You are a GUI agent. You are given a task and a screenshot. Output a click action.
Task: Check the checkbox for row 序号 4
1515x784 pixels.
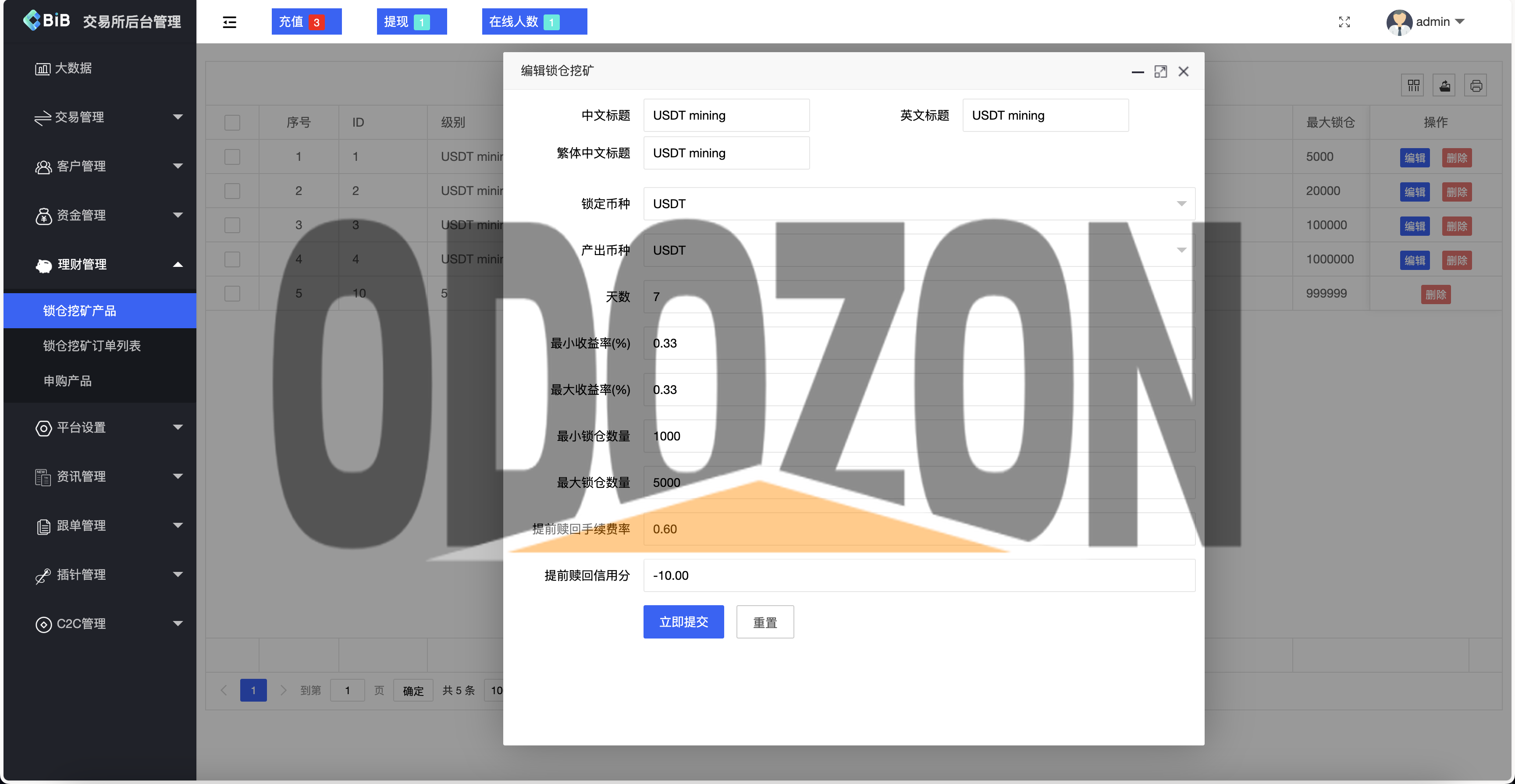[232, 259]
